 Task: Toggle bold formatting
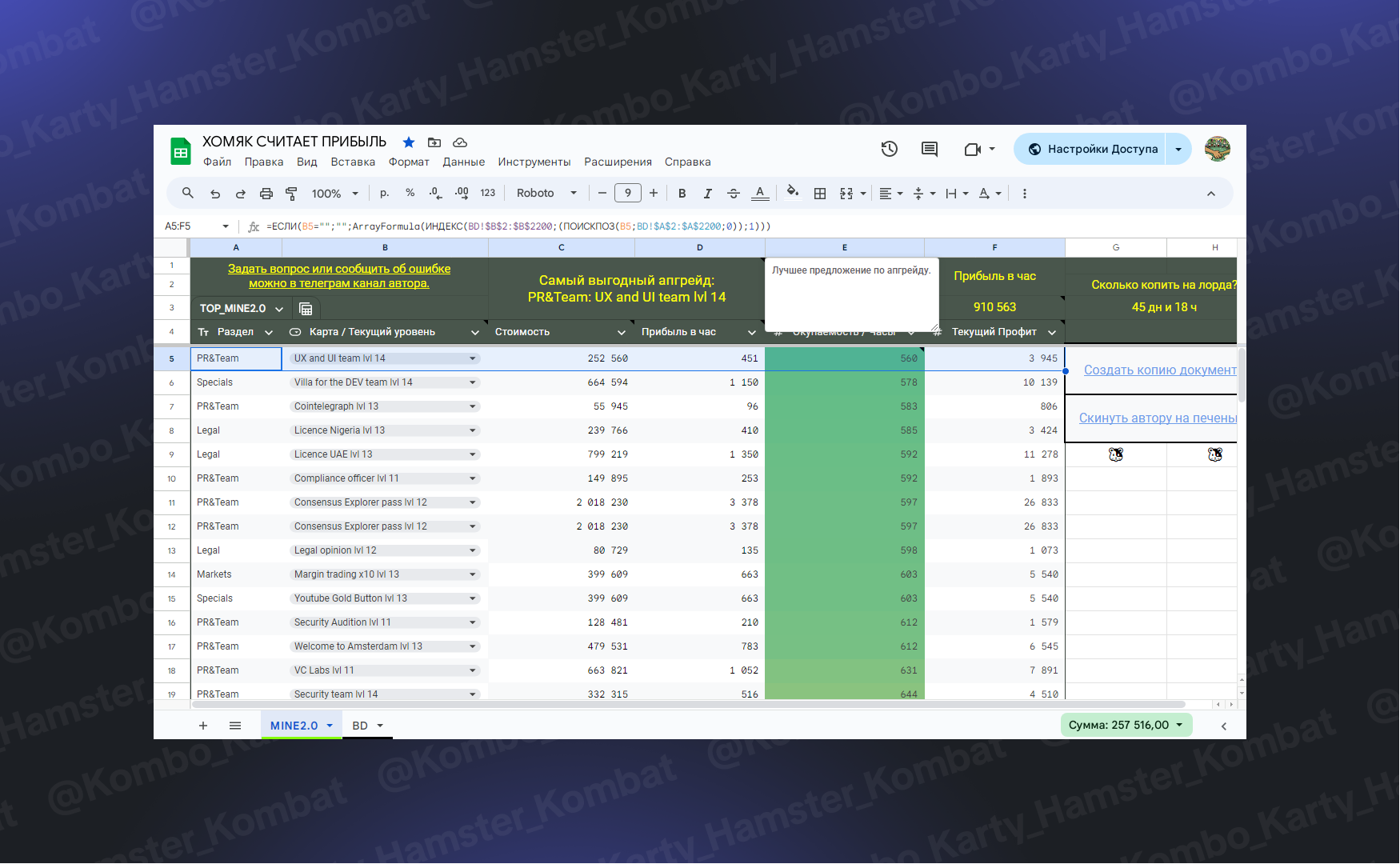click(x=682, y=194)
